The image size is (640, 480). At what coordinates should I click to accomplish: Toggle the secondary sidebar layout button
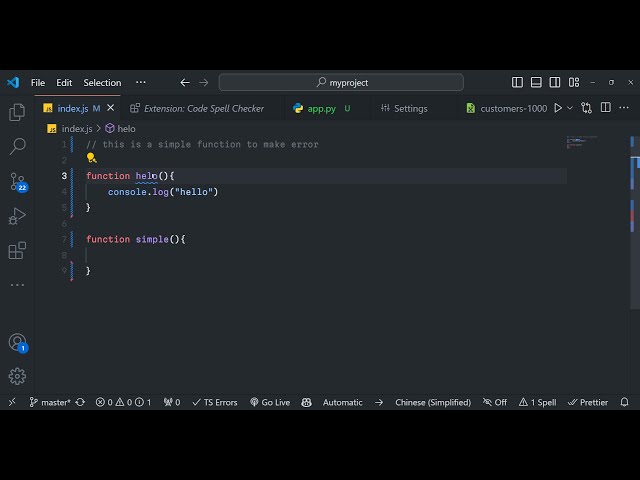pyautogui.click(x=555, y=82)
